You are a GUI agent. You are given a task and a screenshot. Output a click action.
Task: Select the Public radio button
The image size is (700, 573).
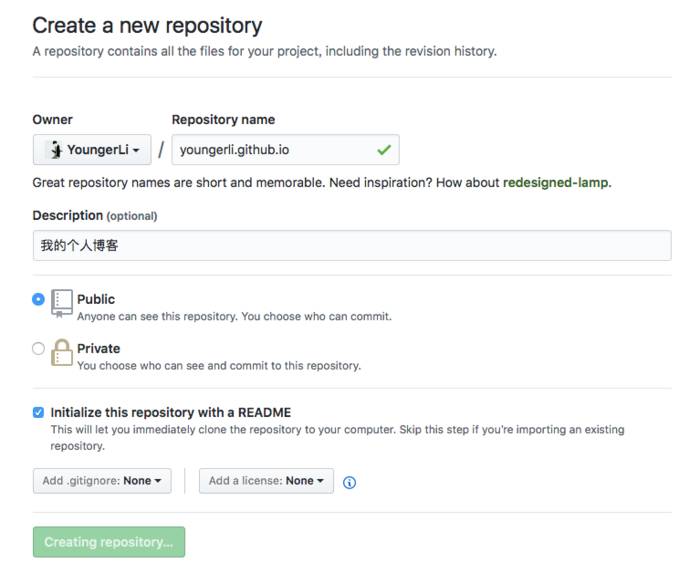click(x=39, y=299)
